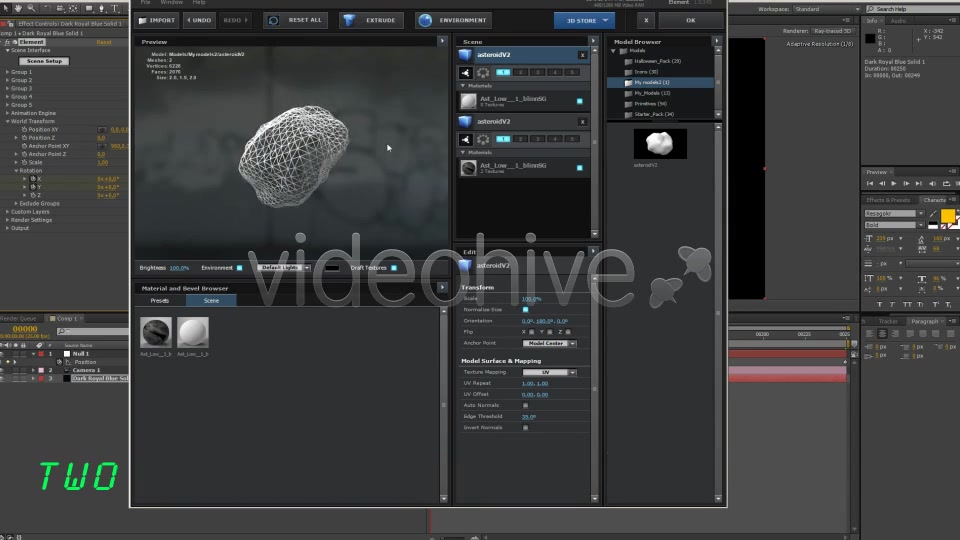Enable Flip X checkbox
This screenshot has width=960, height=540.
tap(531, 332)
